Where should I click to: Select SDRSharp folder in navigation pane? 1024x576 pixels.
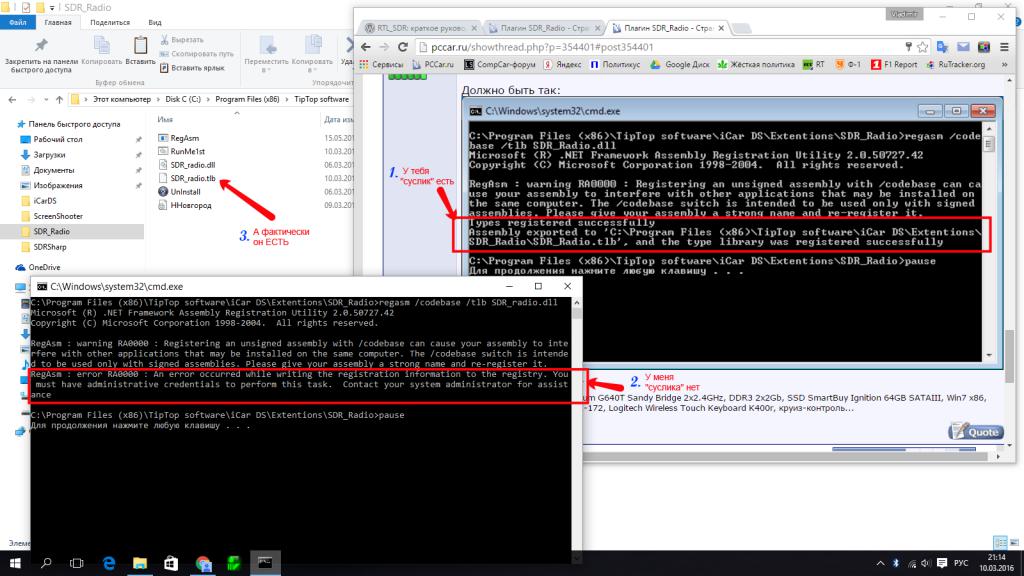point(51,245)
